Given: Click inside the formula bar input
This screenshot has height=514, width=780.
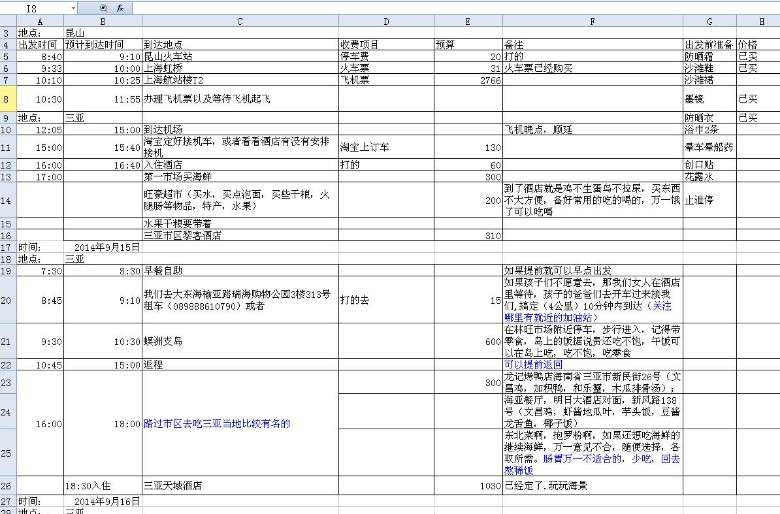Looking at the screenshot, I should pos(455,8).
